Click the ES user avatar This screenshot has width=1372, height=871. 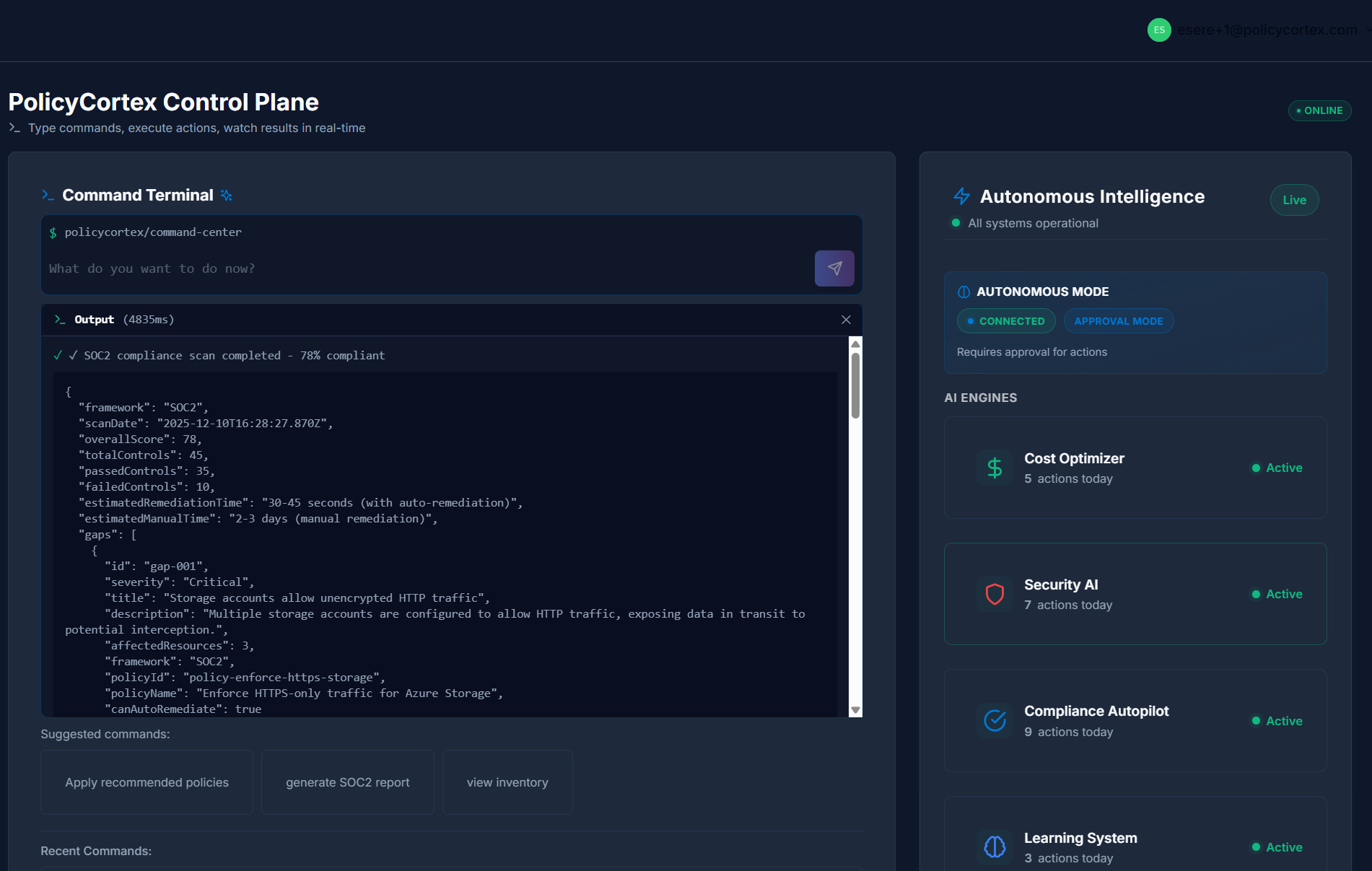1159,30
